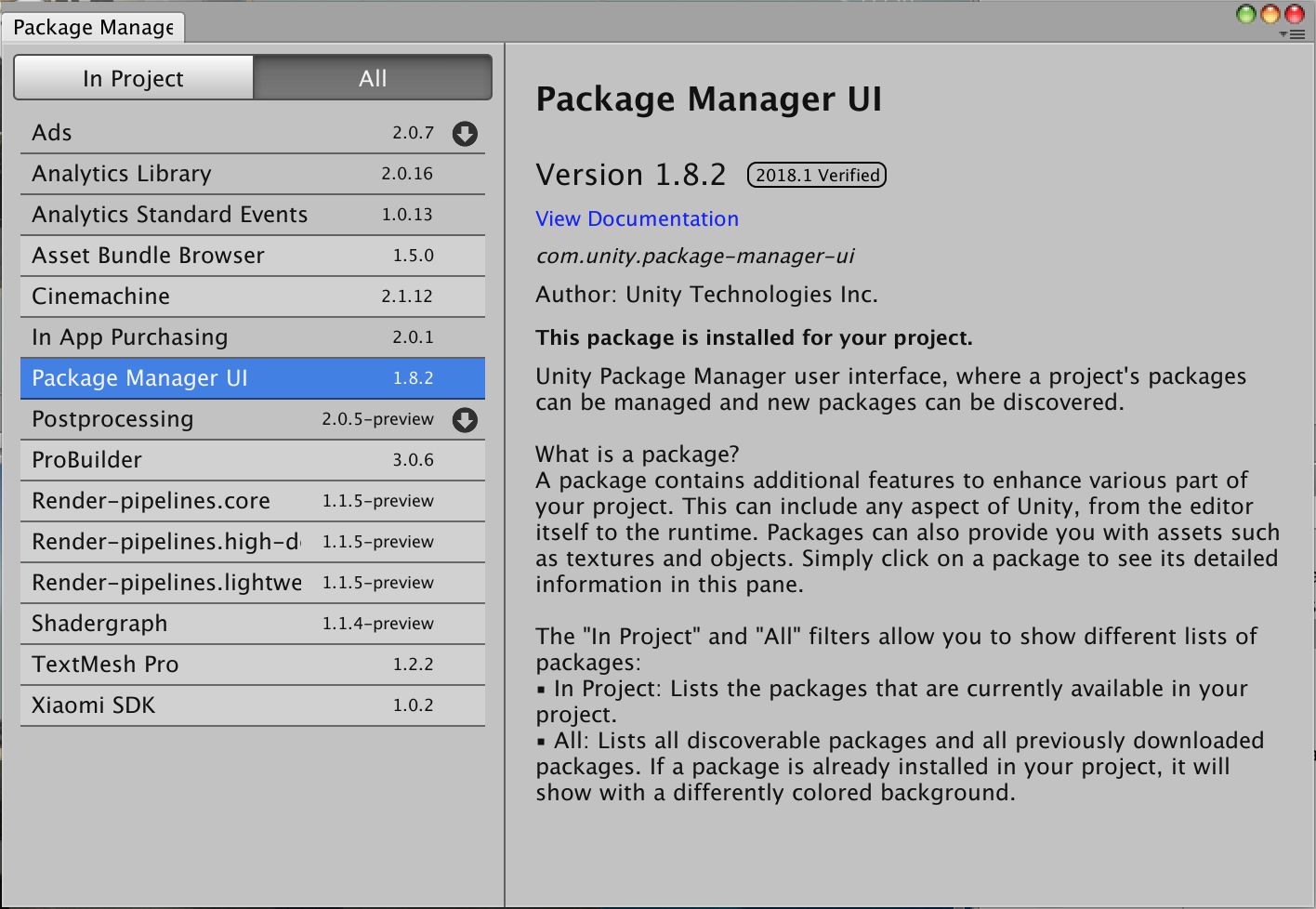Click Shadergraph's 1.1.4-preview version text

click(x=378, y=624)
